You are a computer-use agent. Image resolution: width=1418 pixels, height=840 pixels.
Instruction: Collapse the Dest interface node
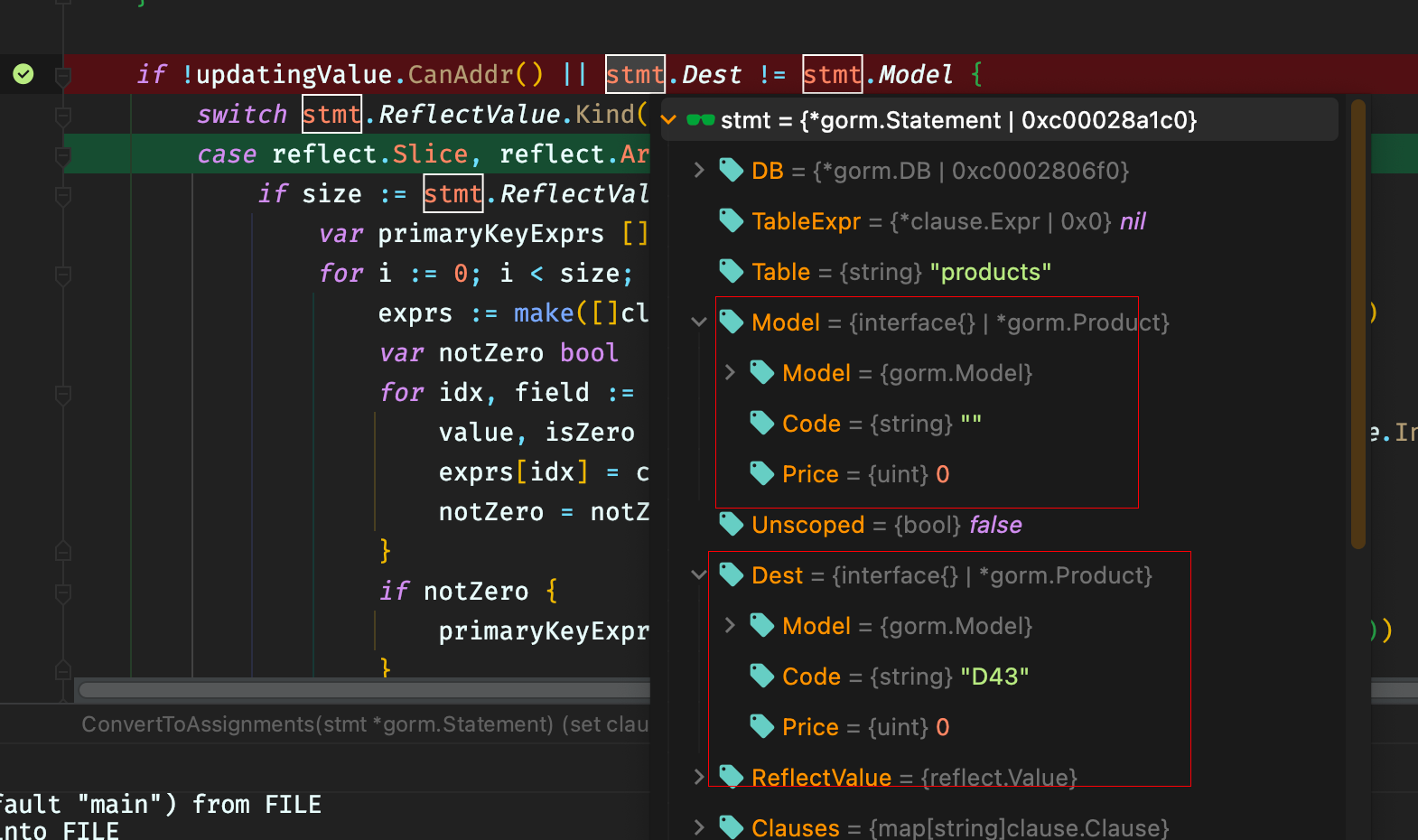(x=698, y=574)
